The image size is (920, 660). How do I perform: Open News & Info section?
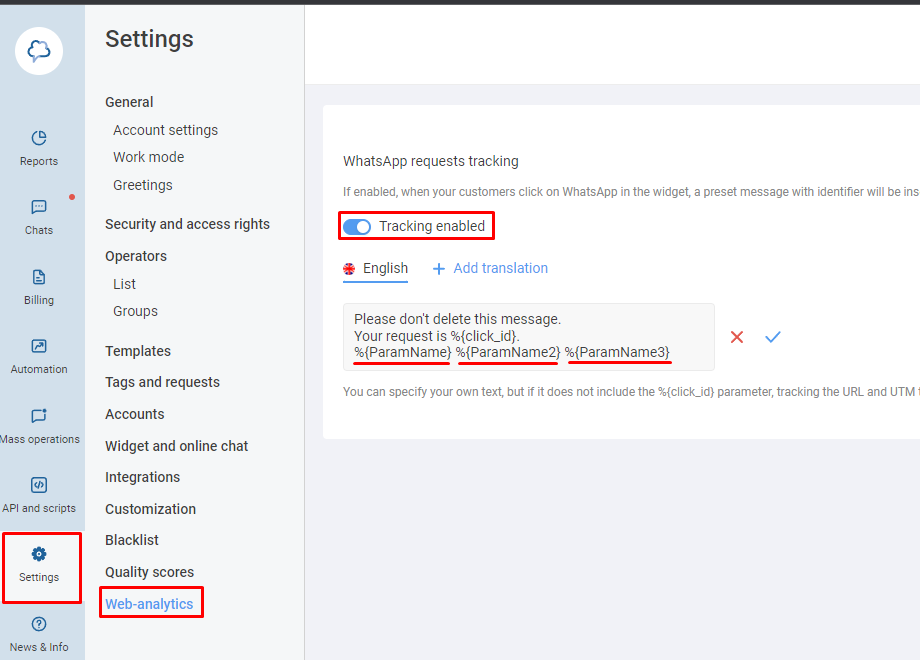click(x=39, y=633)
